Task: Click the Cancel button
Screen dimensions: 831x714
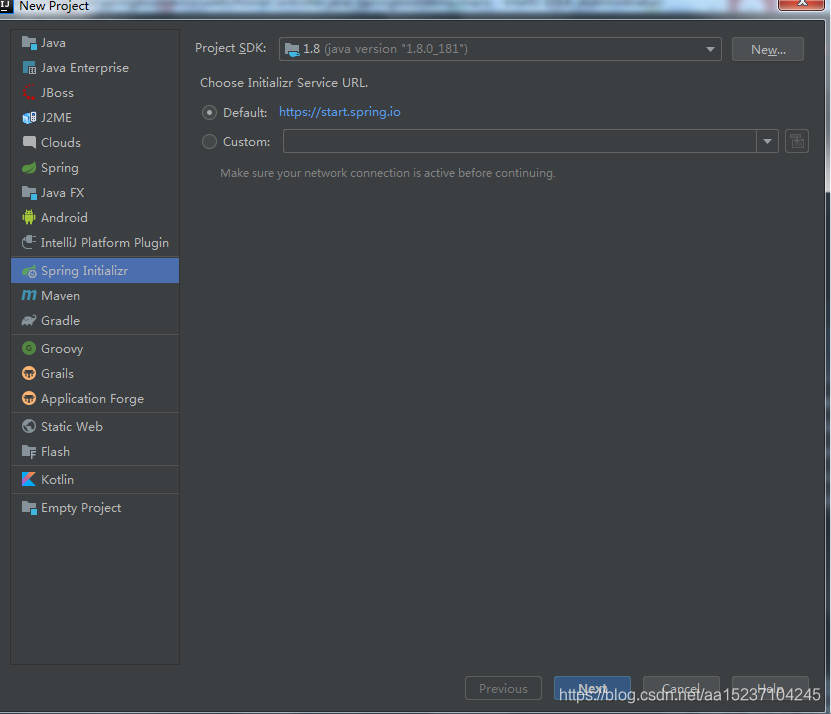Action: (x=682, y=688)
